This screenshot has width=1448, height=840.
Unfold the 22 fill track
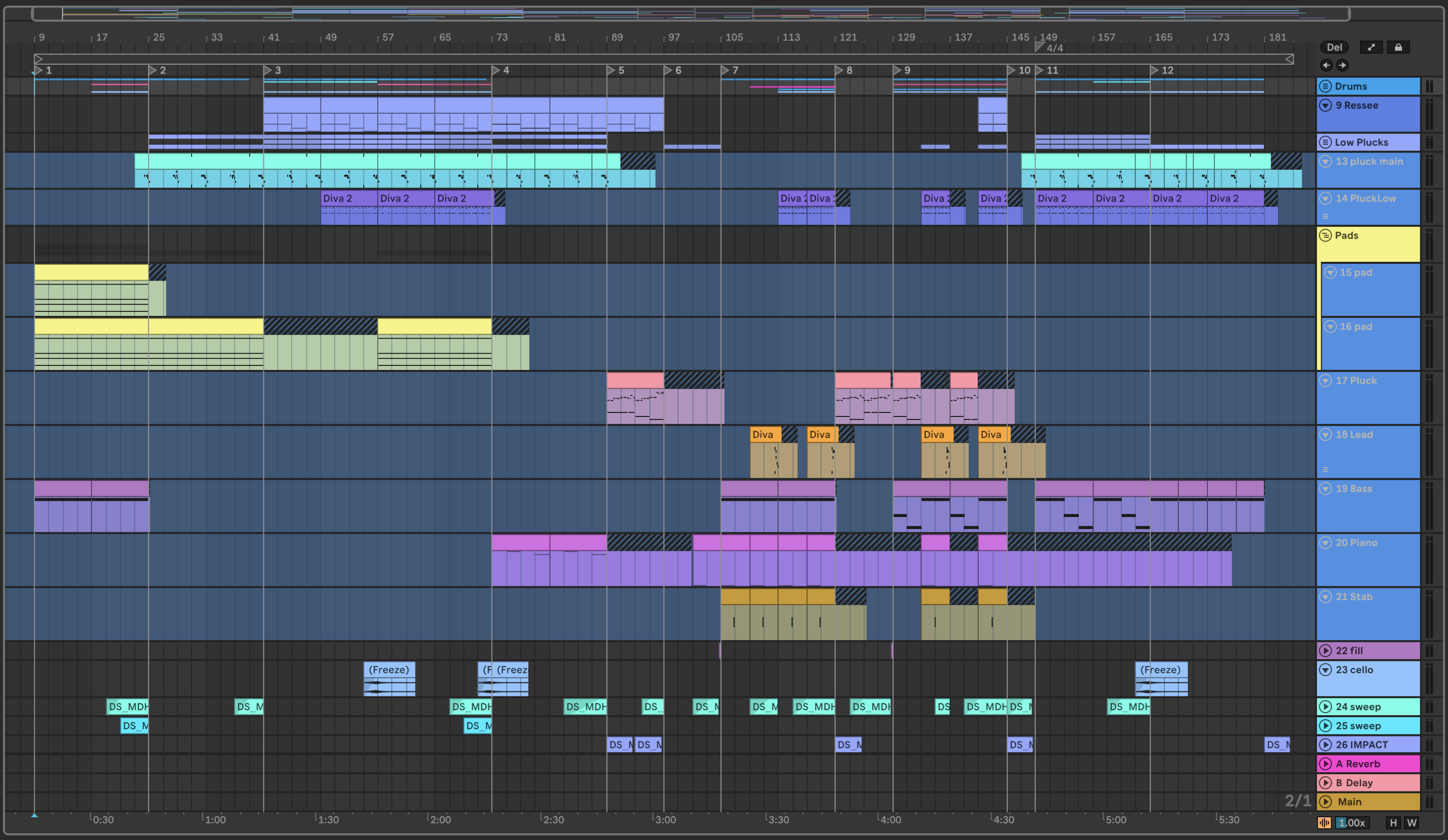1325,650
